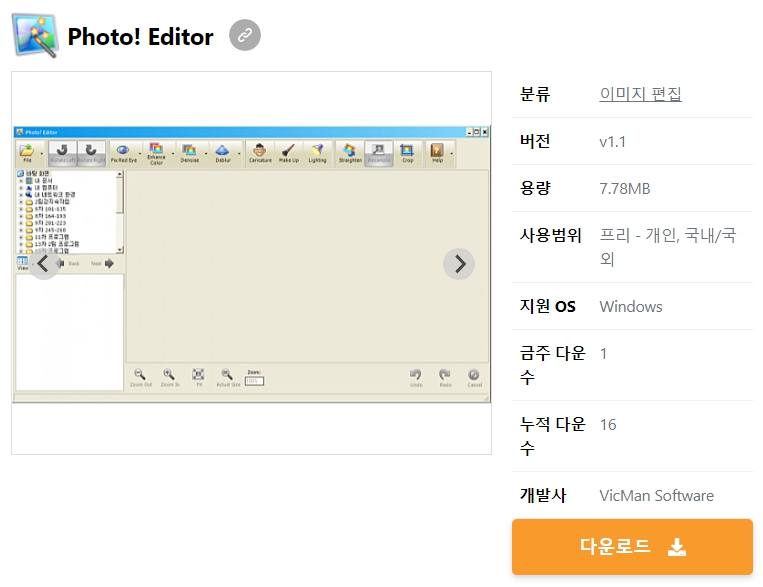Copy link using the chain icon beside title

[245, 35]
